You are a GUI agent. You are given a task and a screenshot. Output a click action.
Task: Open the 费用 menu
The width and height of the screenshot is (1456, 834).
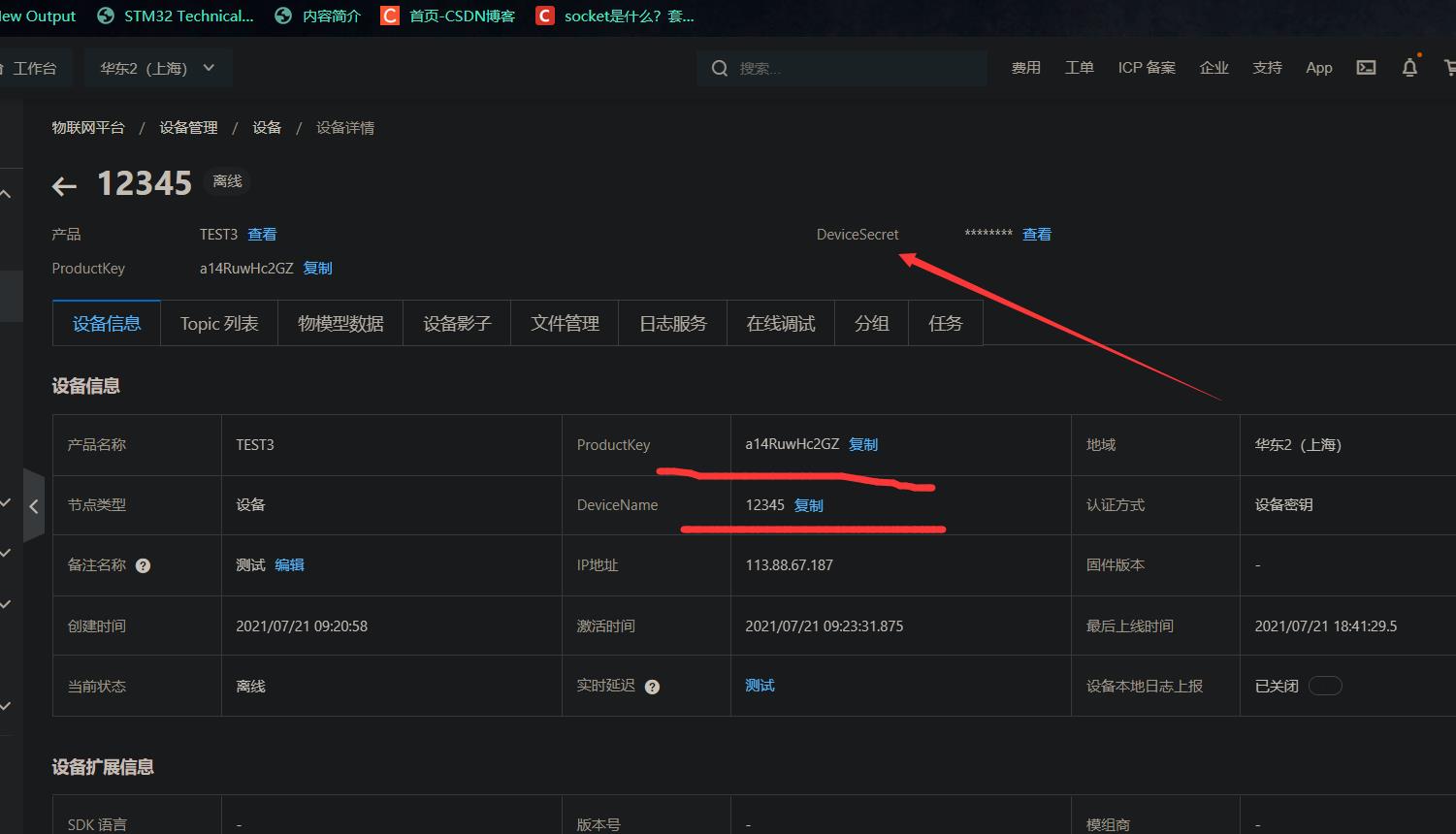click(x=1026, y=68)
